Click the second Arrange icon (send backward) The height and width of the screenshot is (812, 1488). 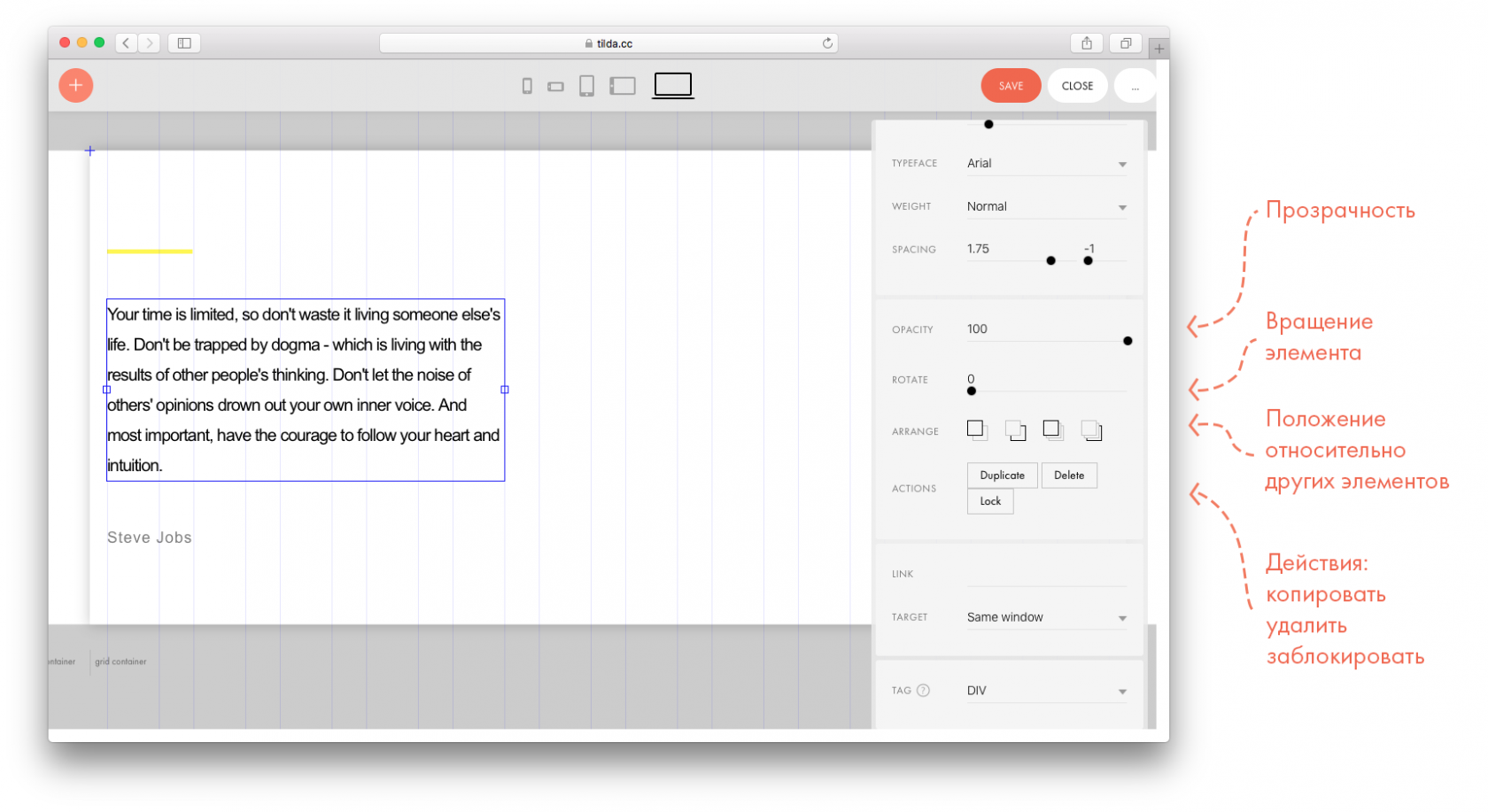tap(1016, 430)
